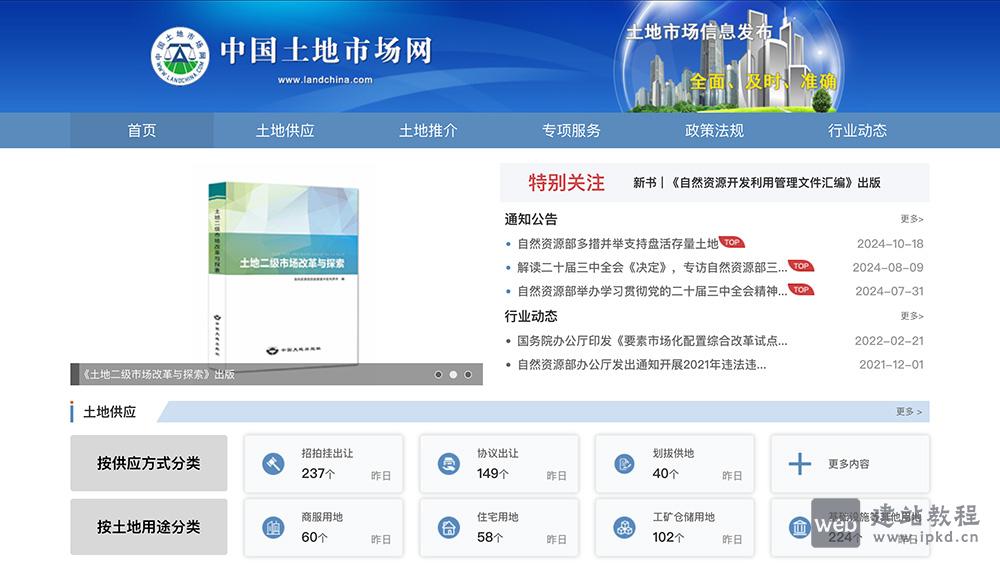Click the www.landchina.com URL text
The image size is (1000, 568).
(325, 80)
